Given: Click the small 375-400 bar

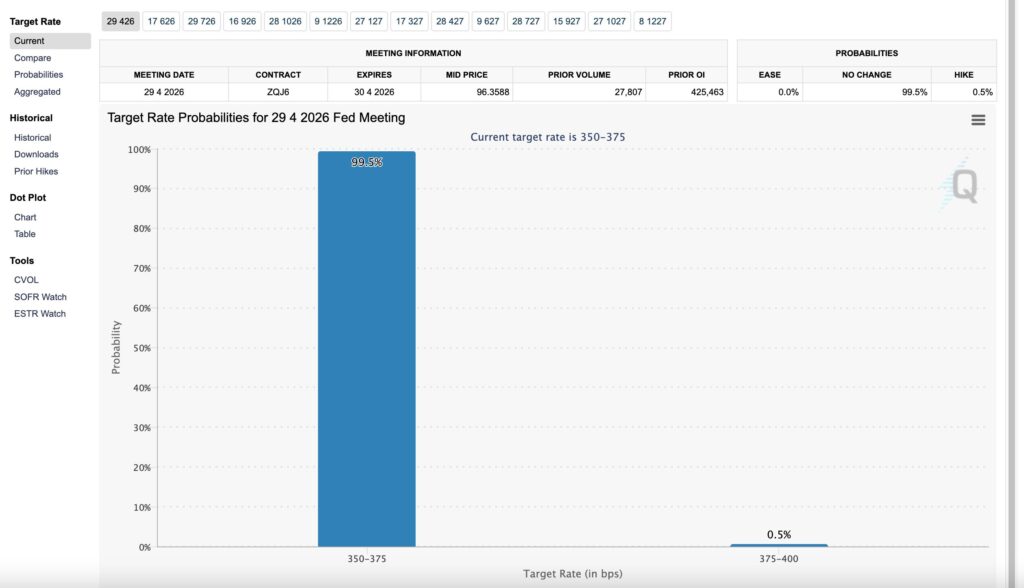Looking at the screenshot, I should click(x=778, y=545).
